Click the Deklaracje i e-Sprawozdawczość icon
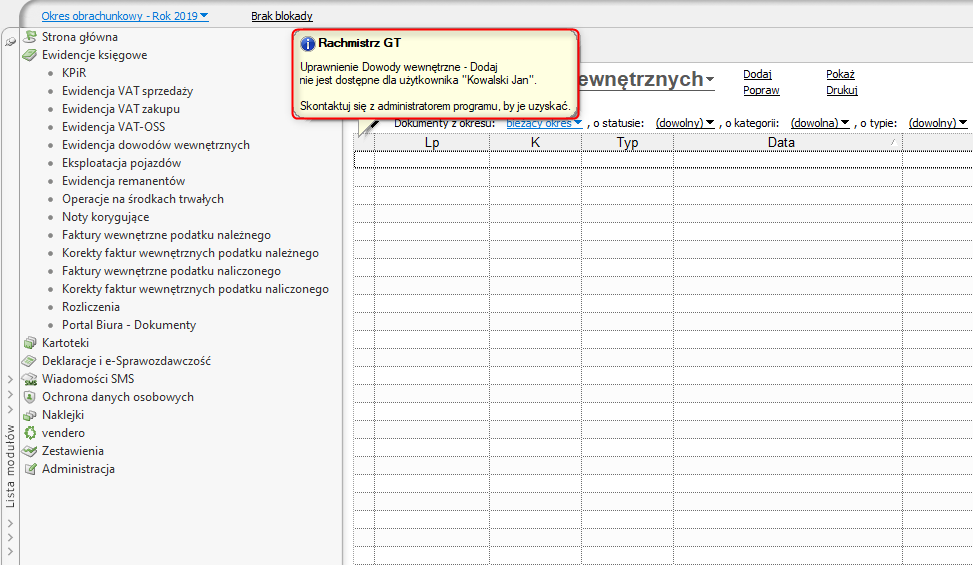 29,360
